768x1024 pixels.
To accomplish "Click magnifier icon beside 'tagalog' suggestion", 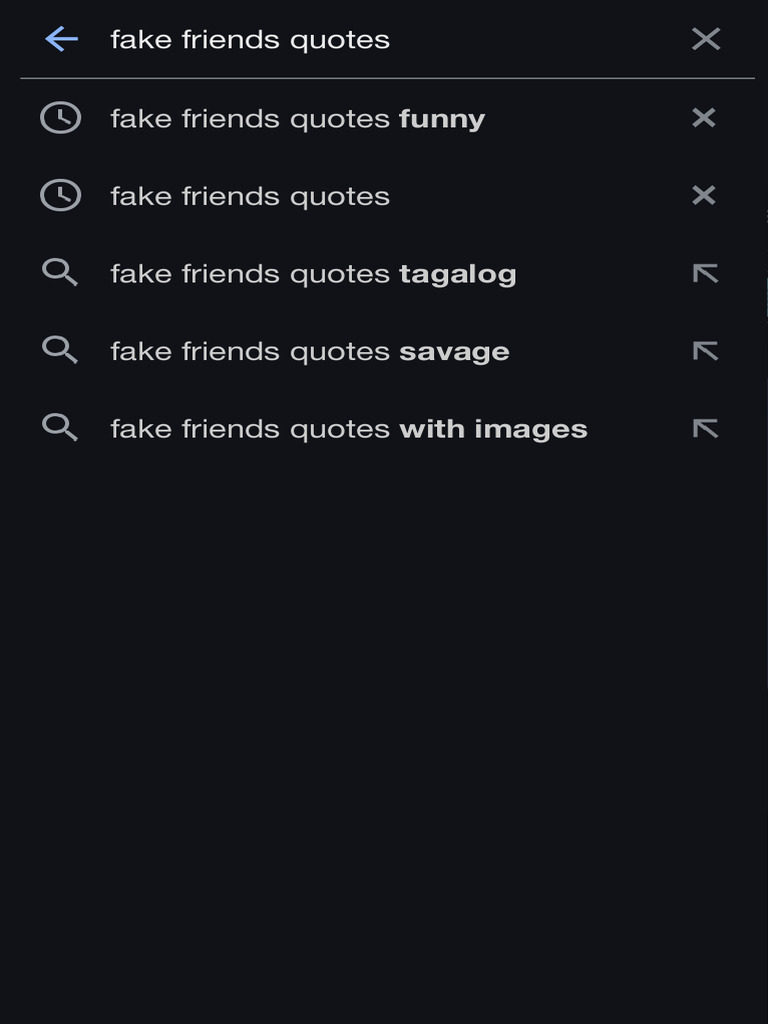I will 60,273.
